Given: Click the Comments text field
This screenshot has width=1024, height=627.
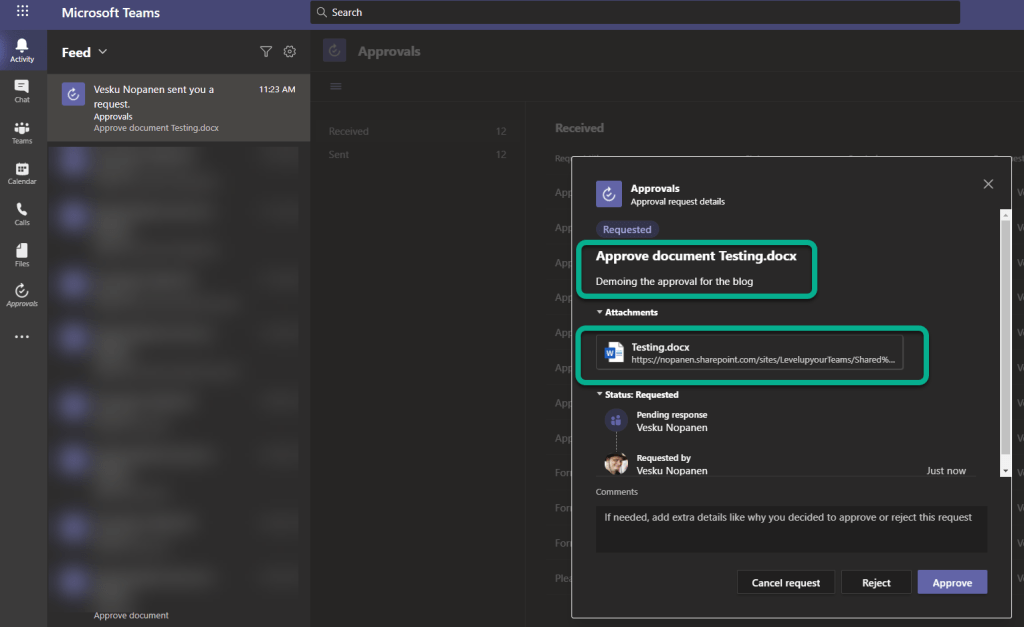Looking at the screenshot, I should [x=790, y=529].
